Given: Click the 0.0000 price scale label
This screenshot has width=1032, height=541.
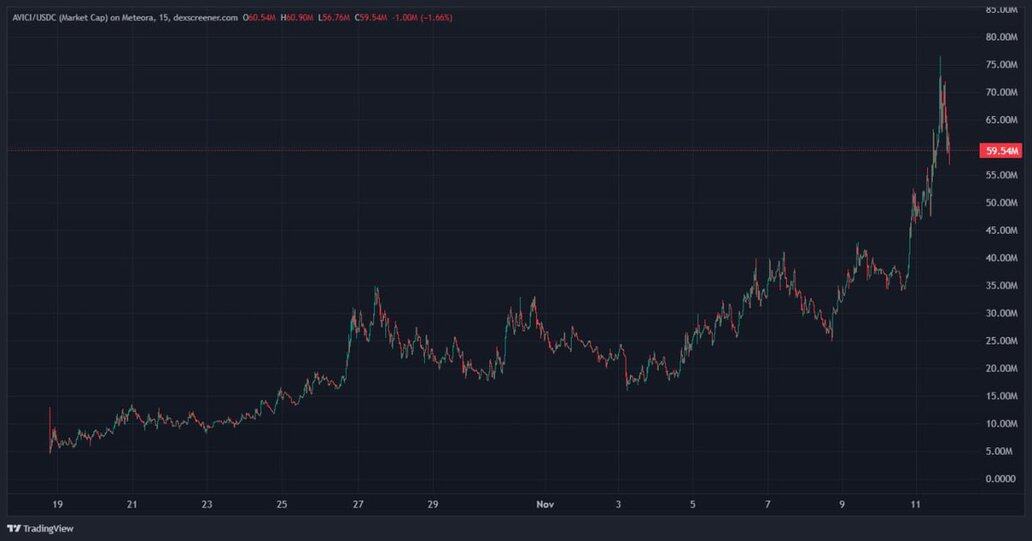Looking at the screenshot, I should (1001, 479).
